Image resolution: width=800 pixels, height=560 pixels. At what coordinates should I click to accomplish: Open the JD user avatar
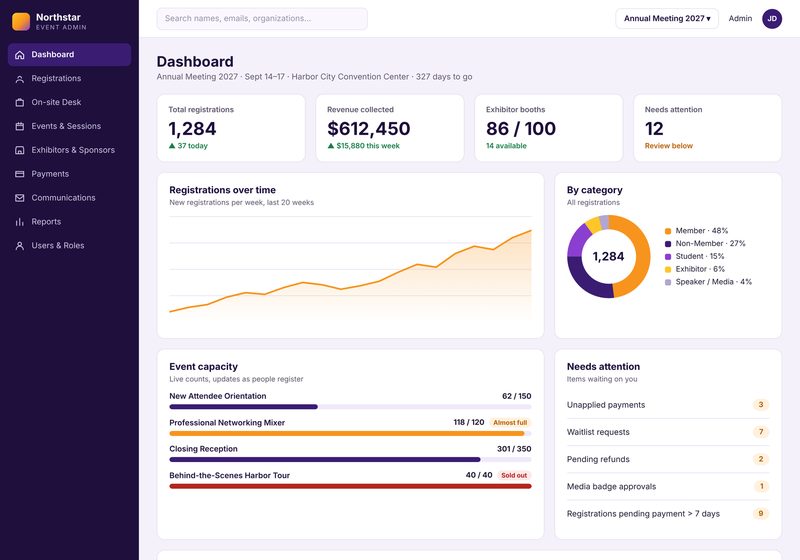(772, 19)
